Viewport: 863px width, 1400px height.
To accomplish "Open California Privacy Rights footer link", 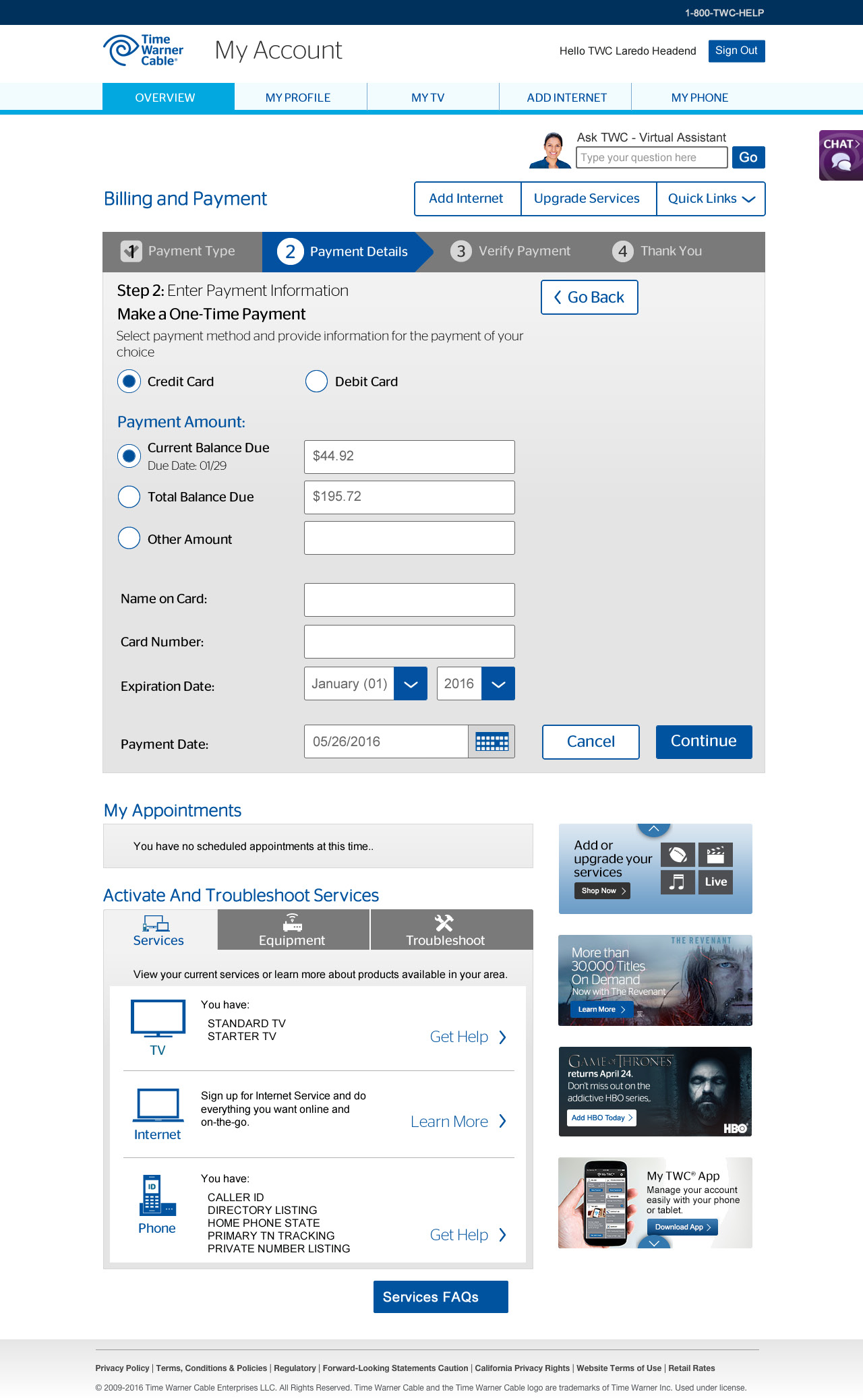I will tap(523, 1368).
